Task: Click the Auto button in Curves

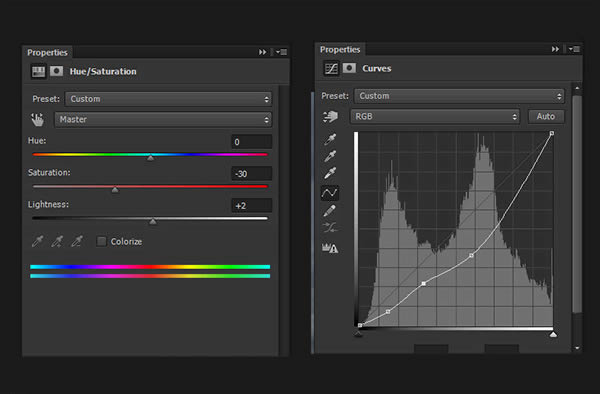Action: (x=546, y=117)
